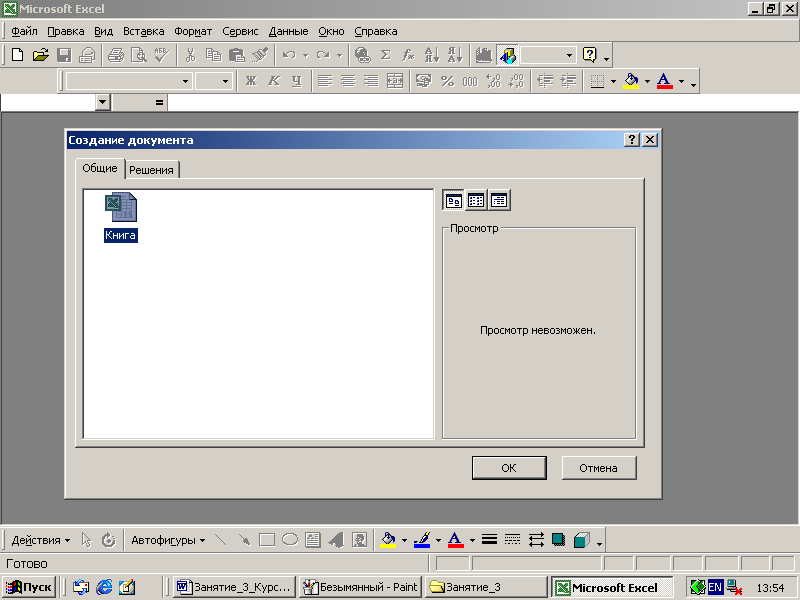Viewport: 800px width, 600px height.
Task: Expand the formatting Fill Color dropdown arrow
Action: pos(647,81)
